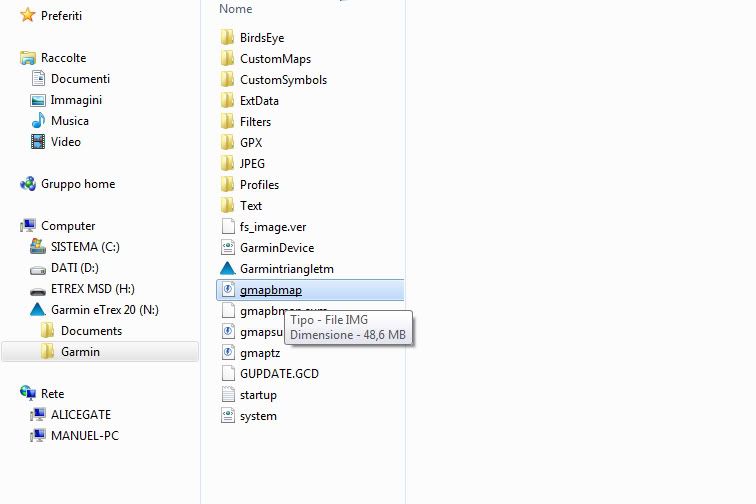Screen dimensions: 756x504
Task: Select Musica in the sidebar
Action: (x=70, y=121)
